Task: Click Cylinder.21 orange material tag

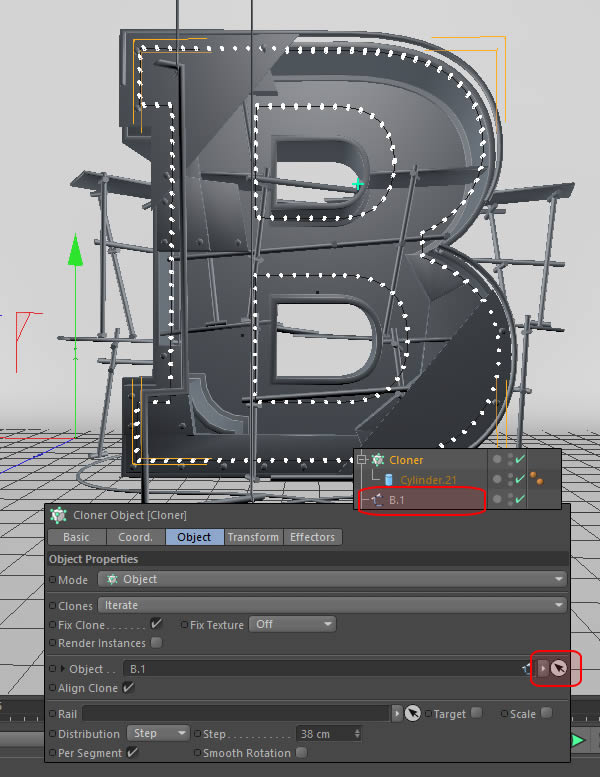Action: pos(536,478)
